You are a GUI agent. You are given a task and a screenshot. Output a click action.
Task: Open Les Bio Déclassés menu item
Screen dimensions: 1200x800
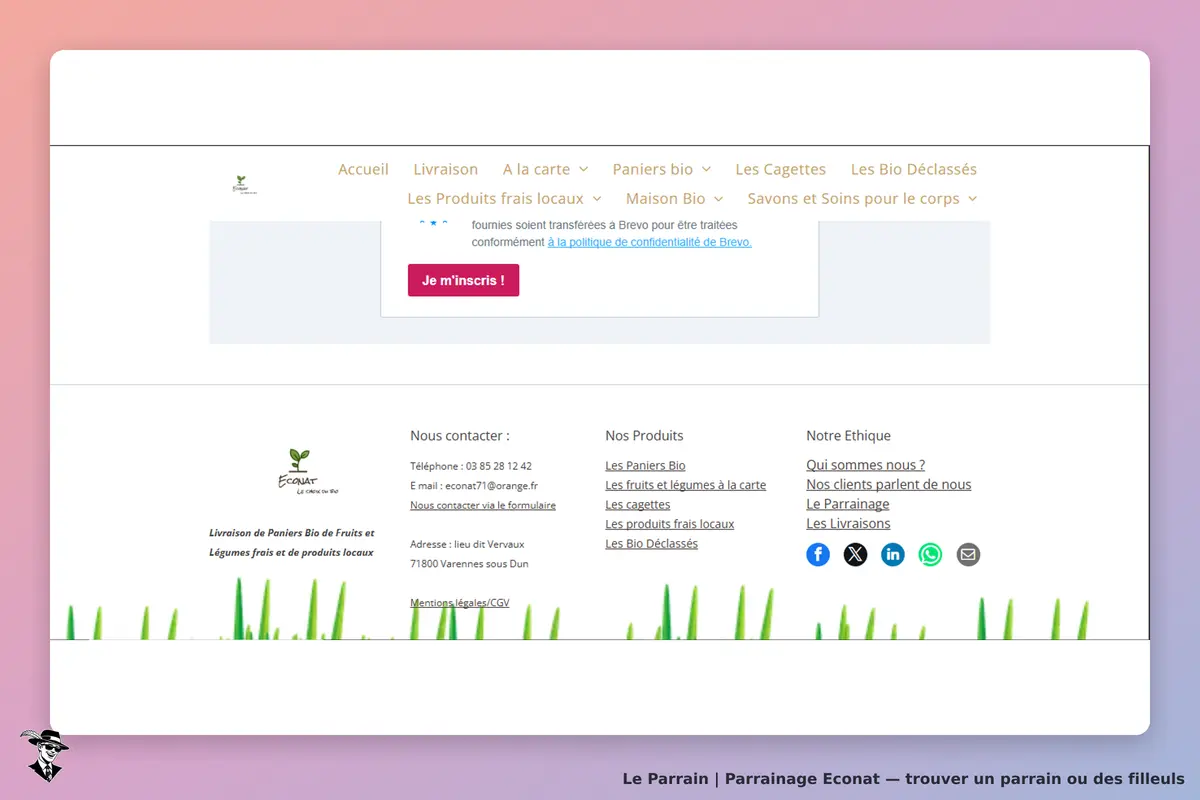tap(914, 170)
